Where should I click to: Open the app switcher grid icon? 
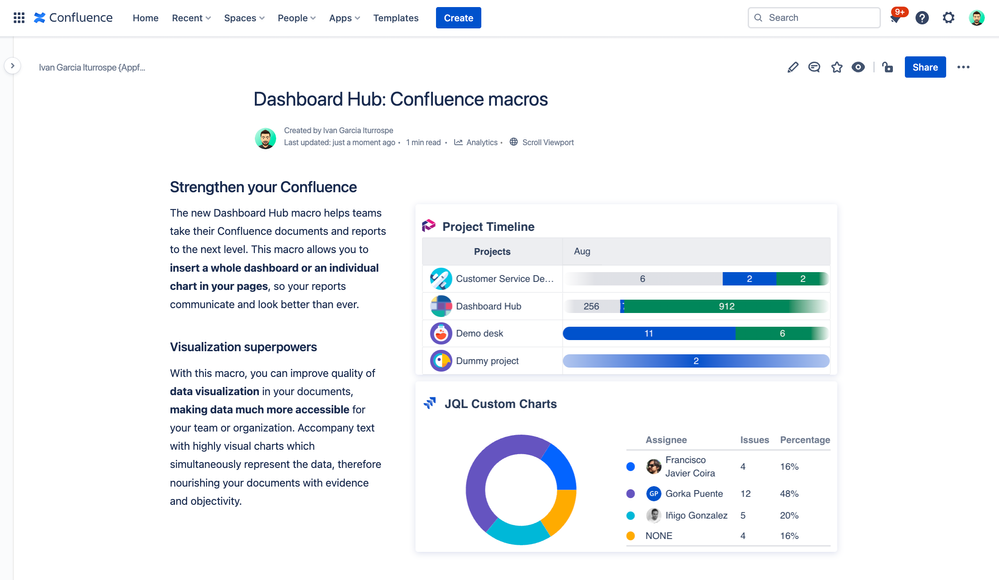pyautogui.click(x=19, y=18)
